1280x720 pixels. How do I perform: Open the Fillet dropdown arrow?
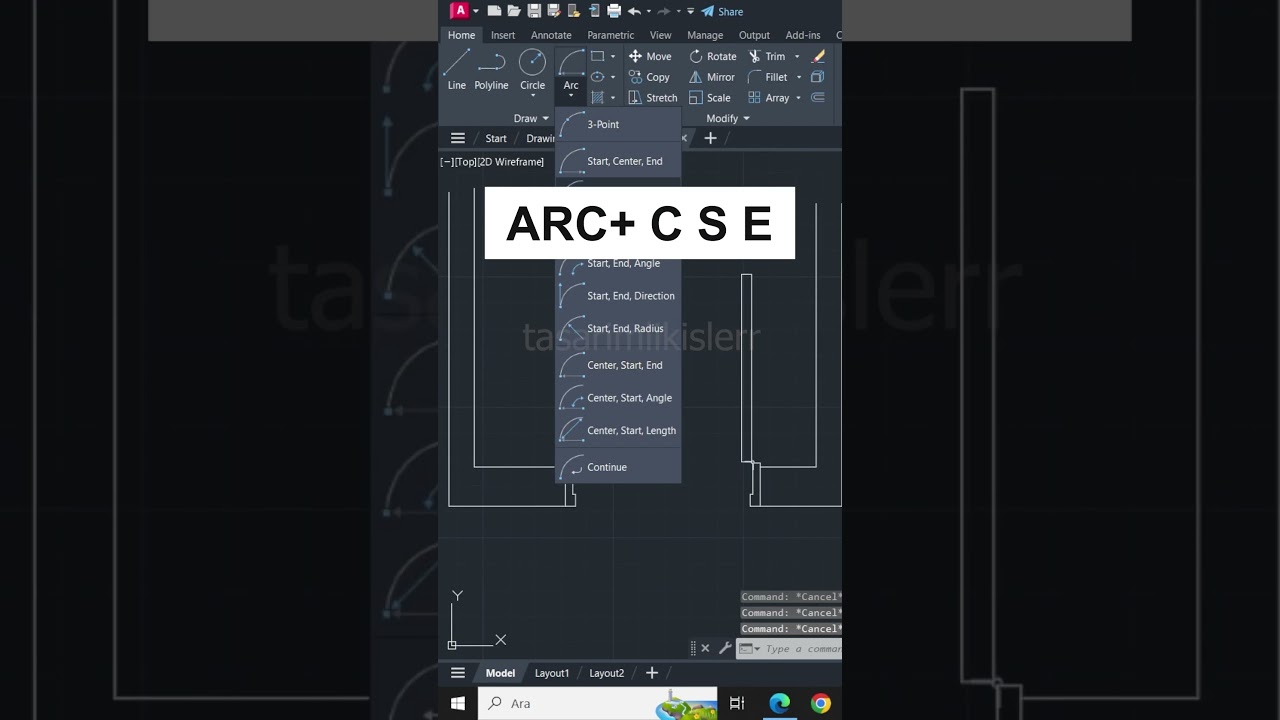(x=799, y=77)
